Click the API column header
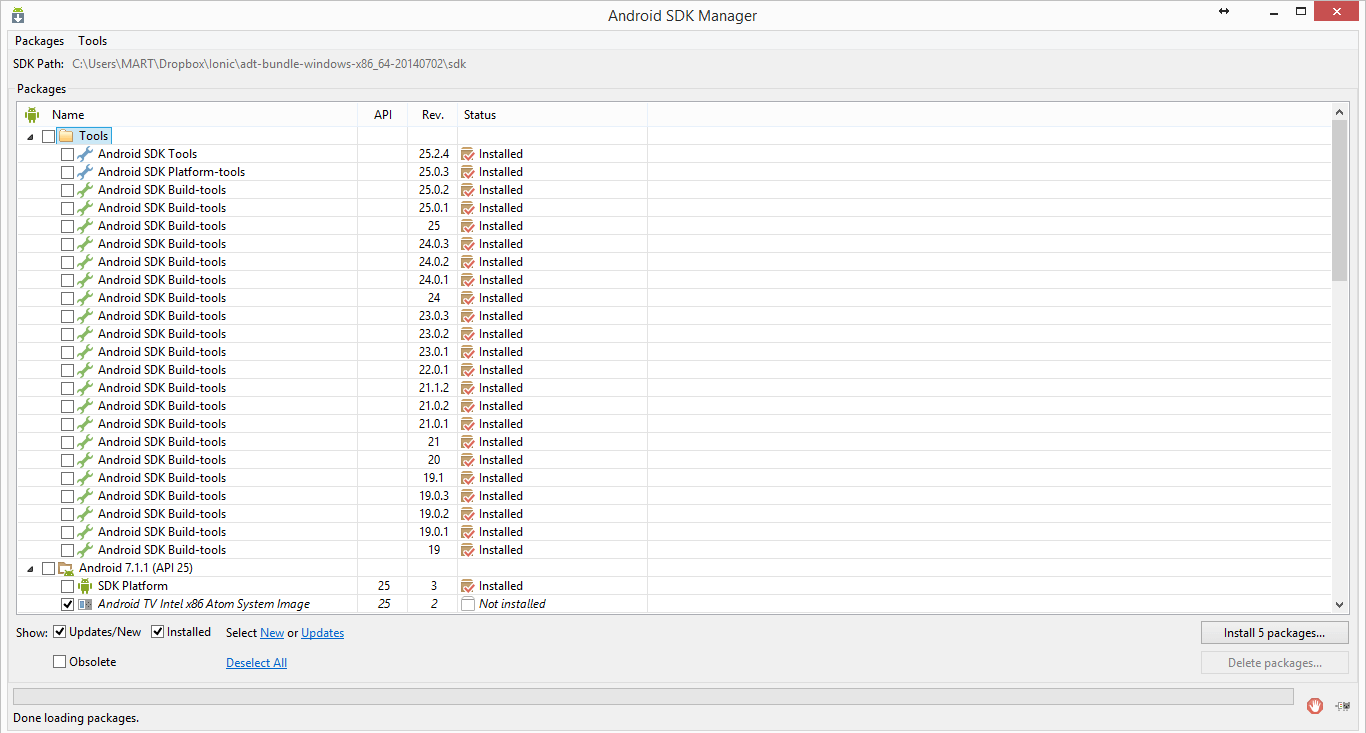Viewport: 1366px width, 733px height. (x=383, y=115)
